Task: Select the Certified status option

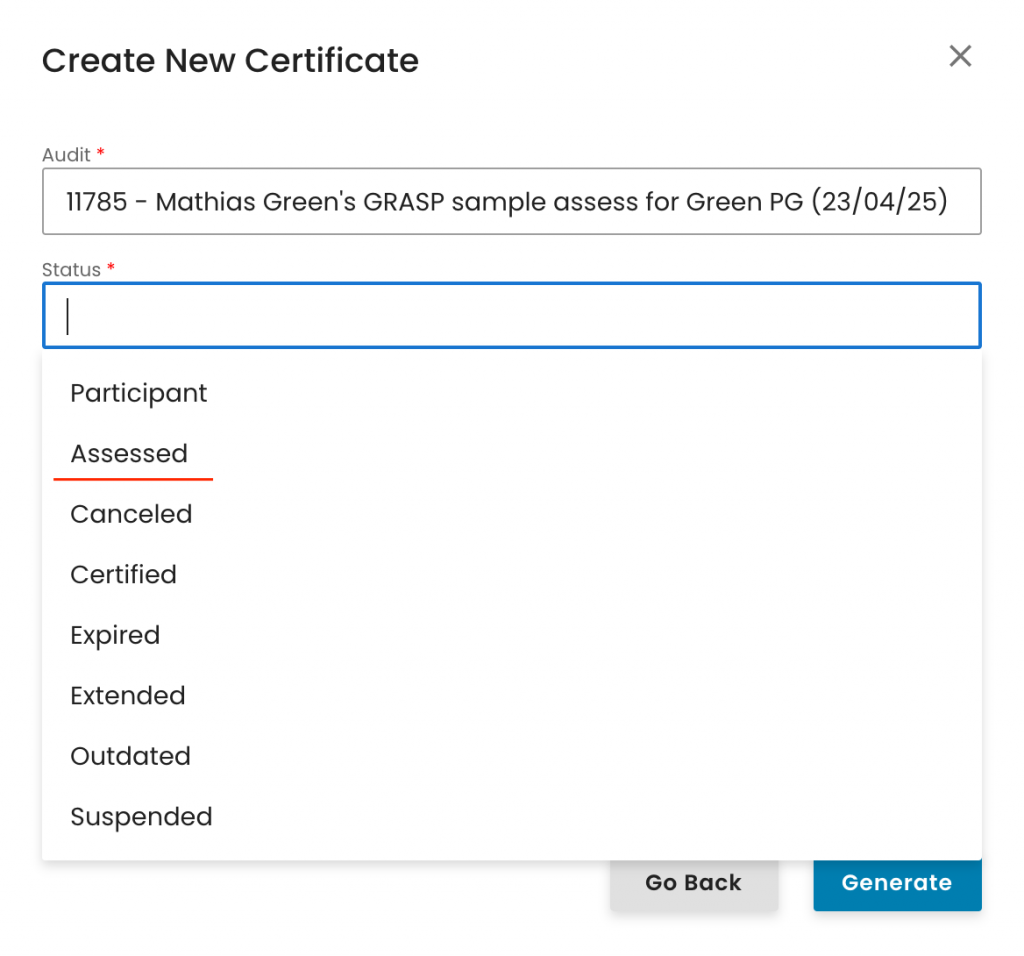Action: [123, 575]
